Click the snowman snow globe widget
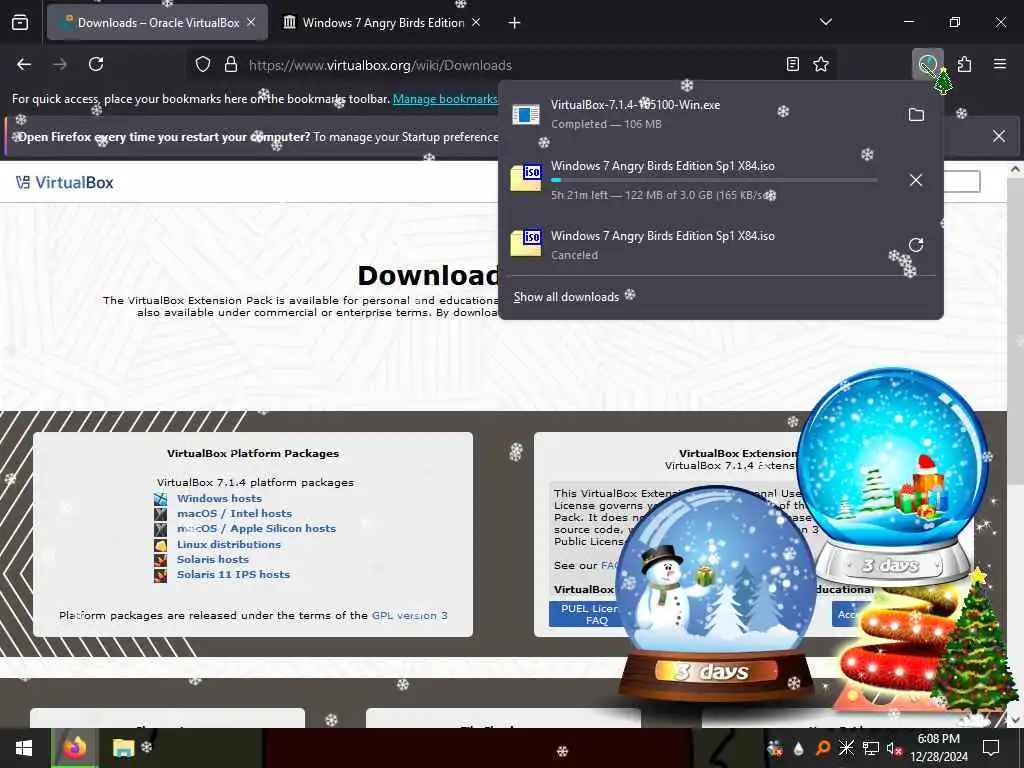The height and width of the screenshot is (768, 1024). (716, 593)
